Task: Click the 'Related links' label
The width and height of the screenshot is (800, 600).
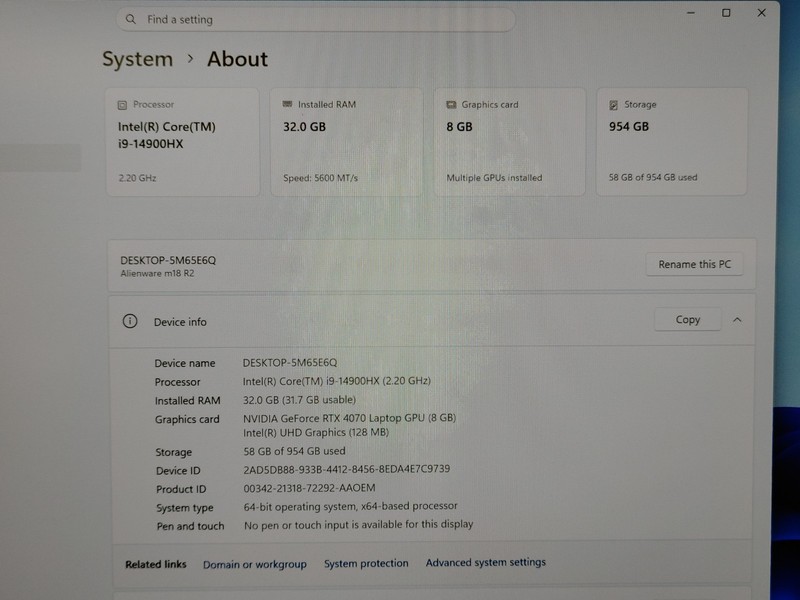Action: 156,564
